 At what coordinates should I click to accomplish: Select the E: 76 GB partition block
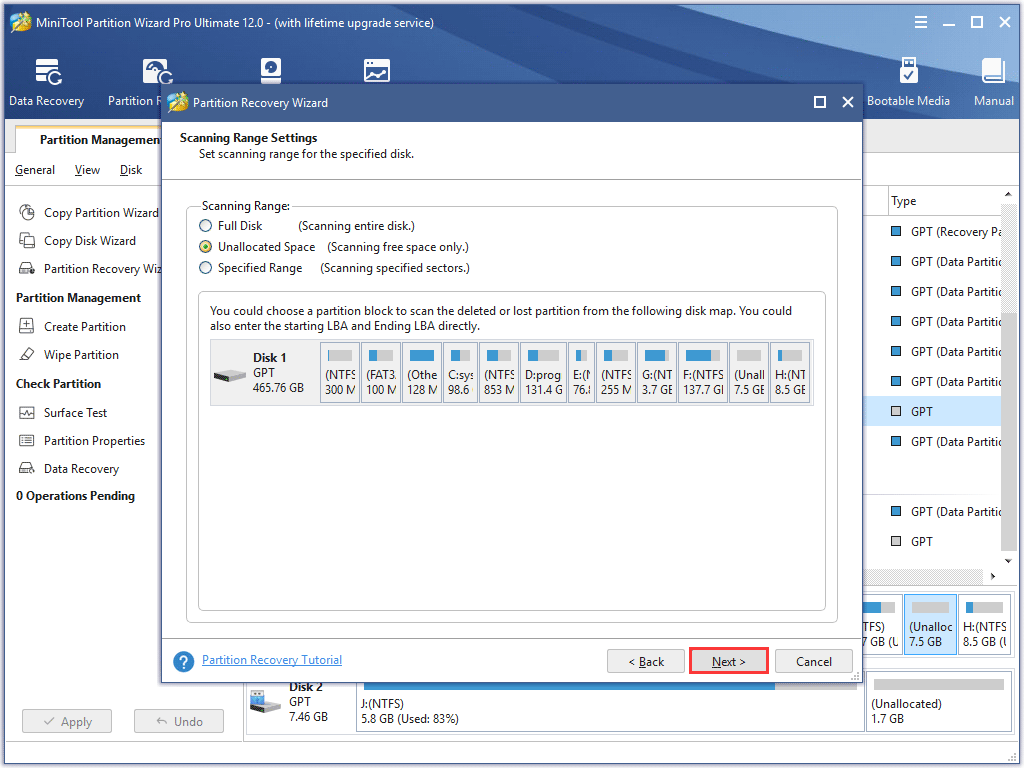(581, 373)
